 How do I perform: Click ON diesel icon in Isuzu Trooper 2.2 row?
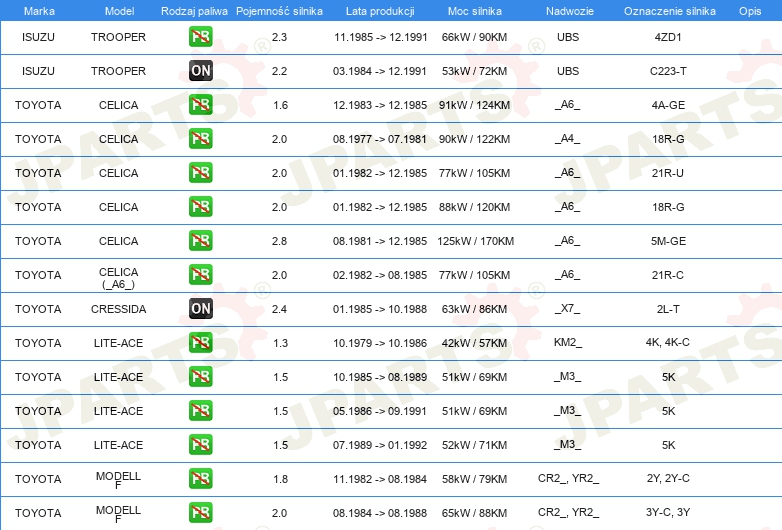click(x=200, y=70)
